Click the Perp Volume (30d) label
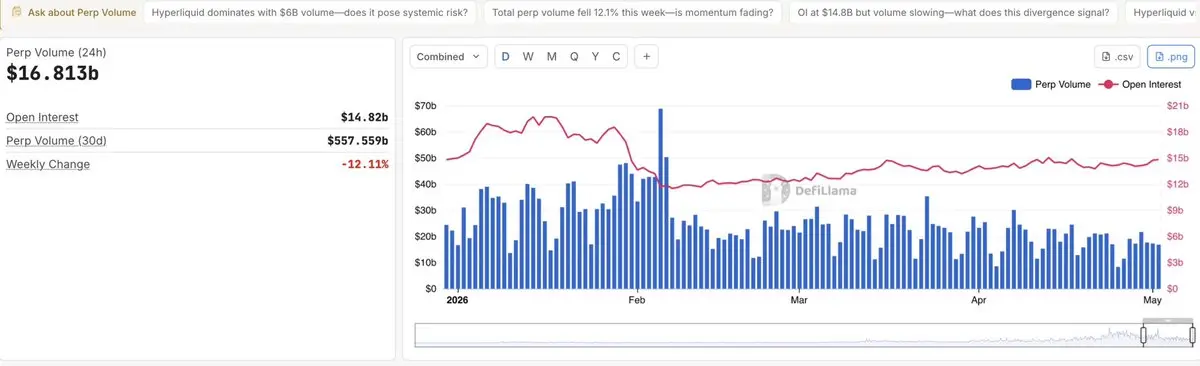The width and height of the screenshot is (1200, 366). click(57, 141)
